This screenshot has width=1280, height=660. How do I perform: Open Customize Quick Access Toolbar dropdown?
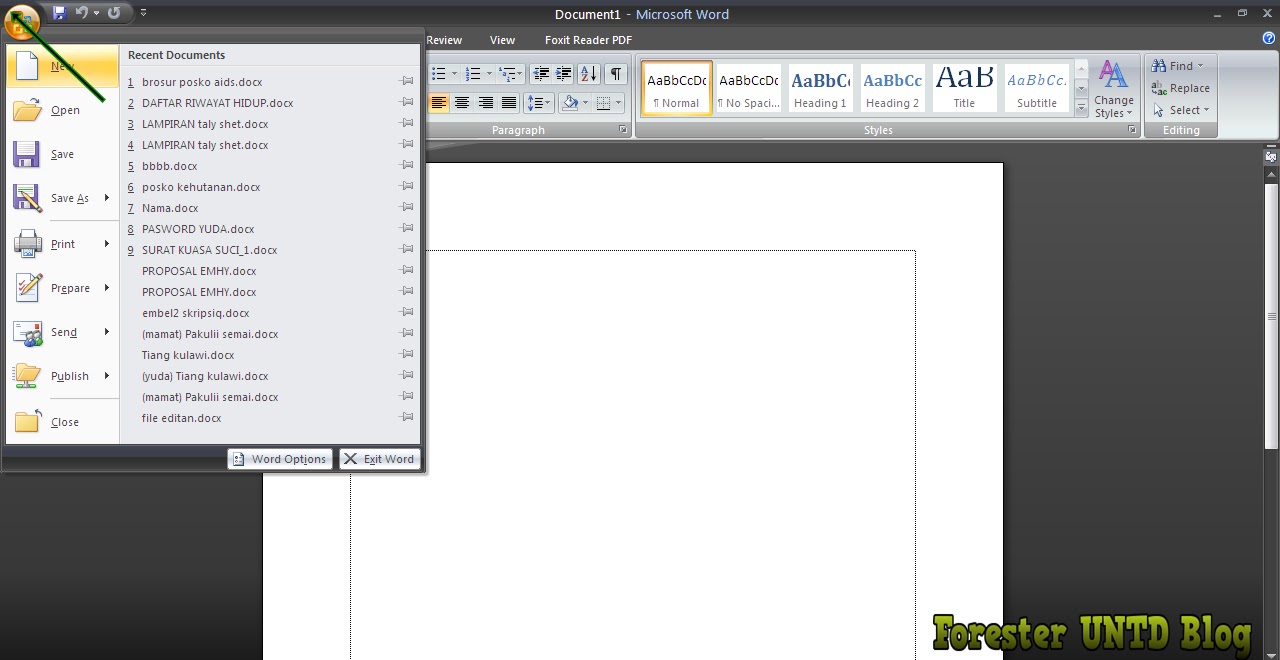[x=143, y=13]
